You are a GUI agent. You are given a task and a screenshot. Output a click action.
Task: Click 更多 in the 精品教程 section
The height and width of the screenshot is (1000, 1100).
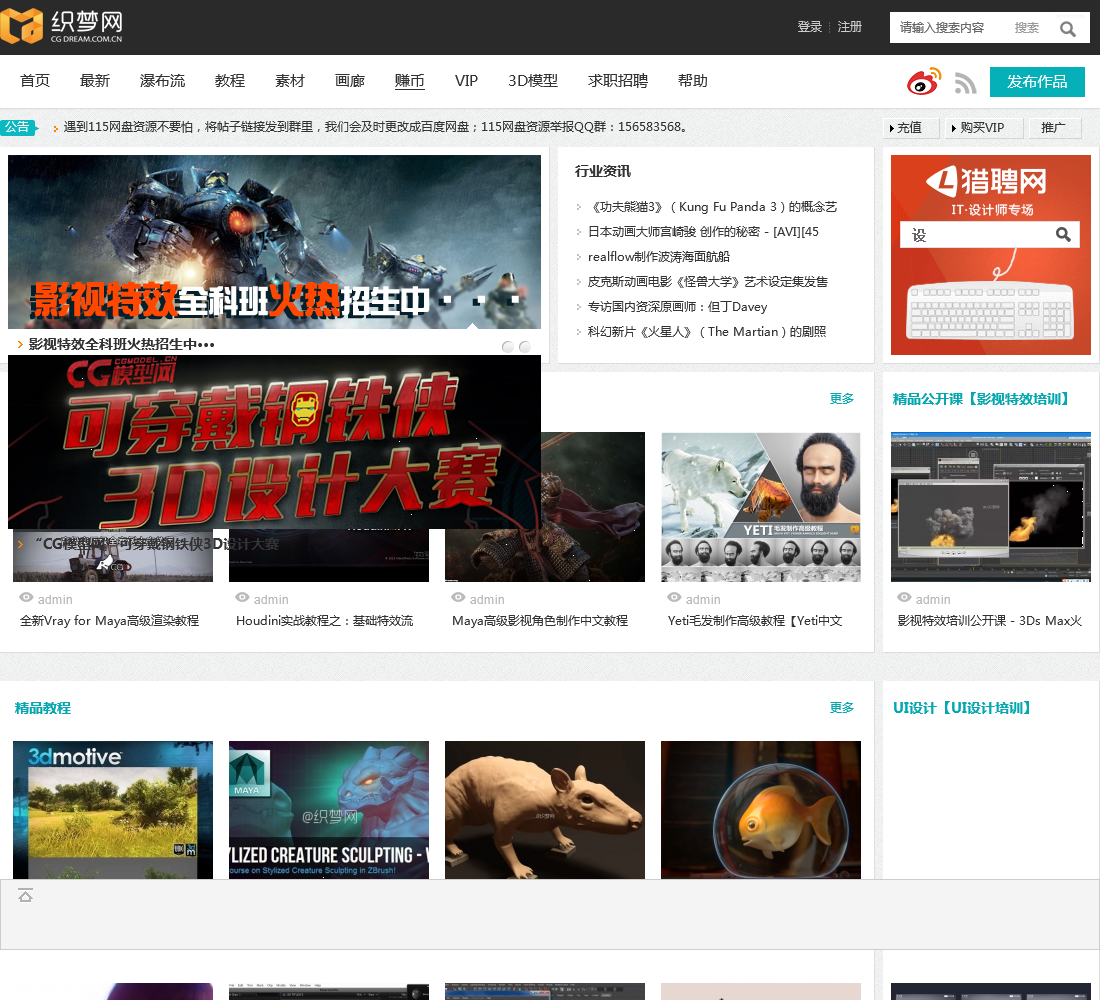(842, 707)
